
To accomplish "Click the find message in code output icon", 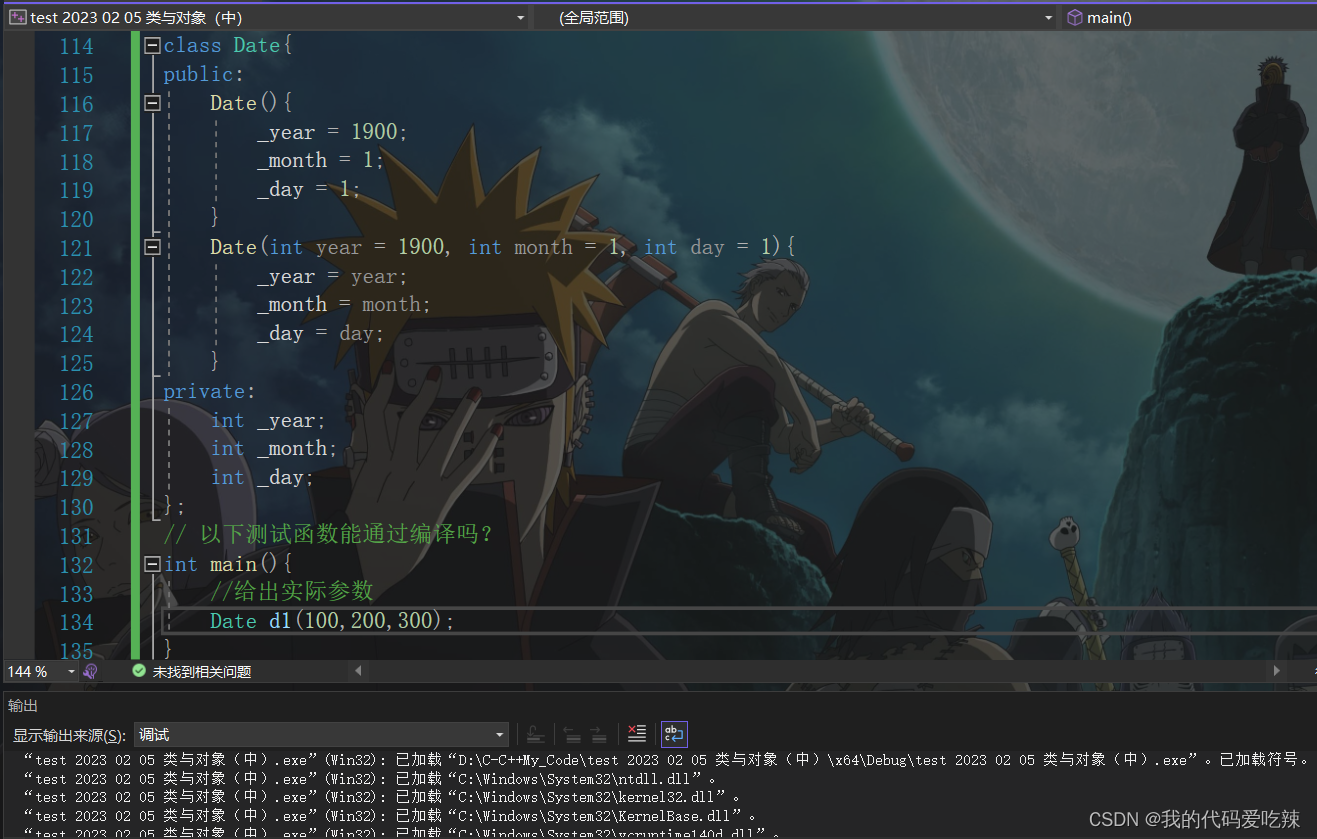I will tap(536, 735).
